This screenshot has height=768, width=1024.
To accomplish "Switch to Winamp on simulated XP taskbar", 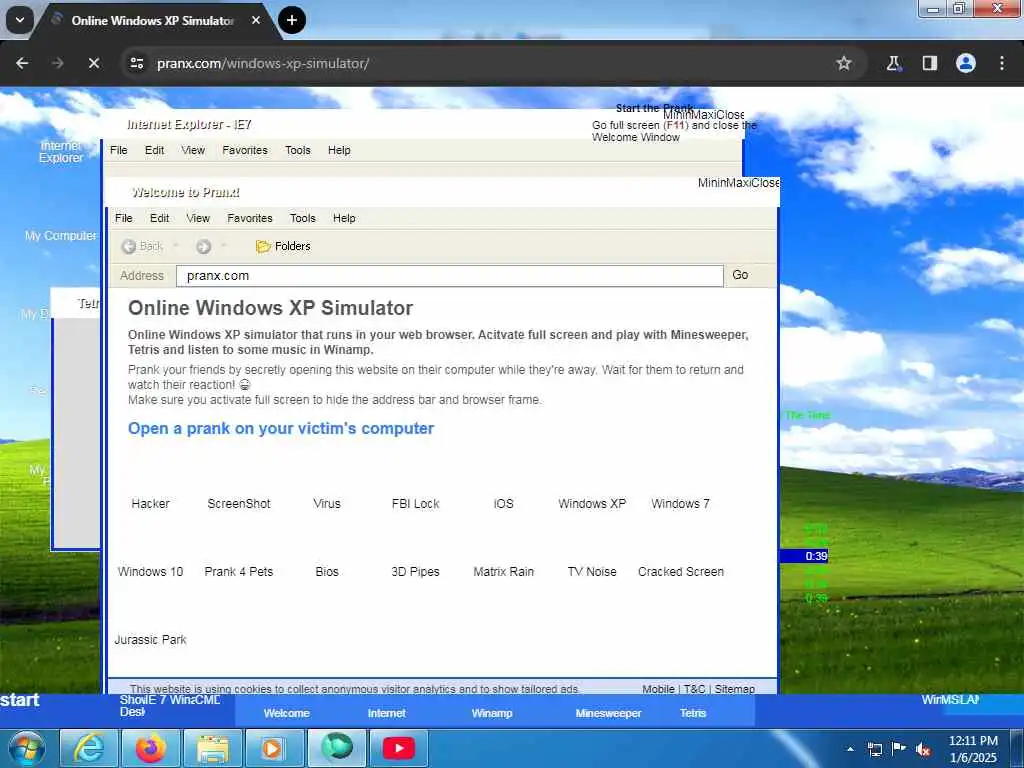I will click(x=492, y=713).
